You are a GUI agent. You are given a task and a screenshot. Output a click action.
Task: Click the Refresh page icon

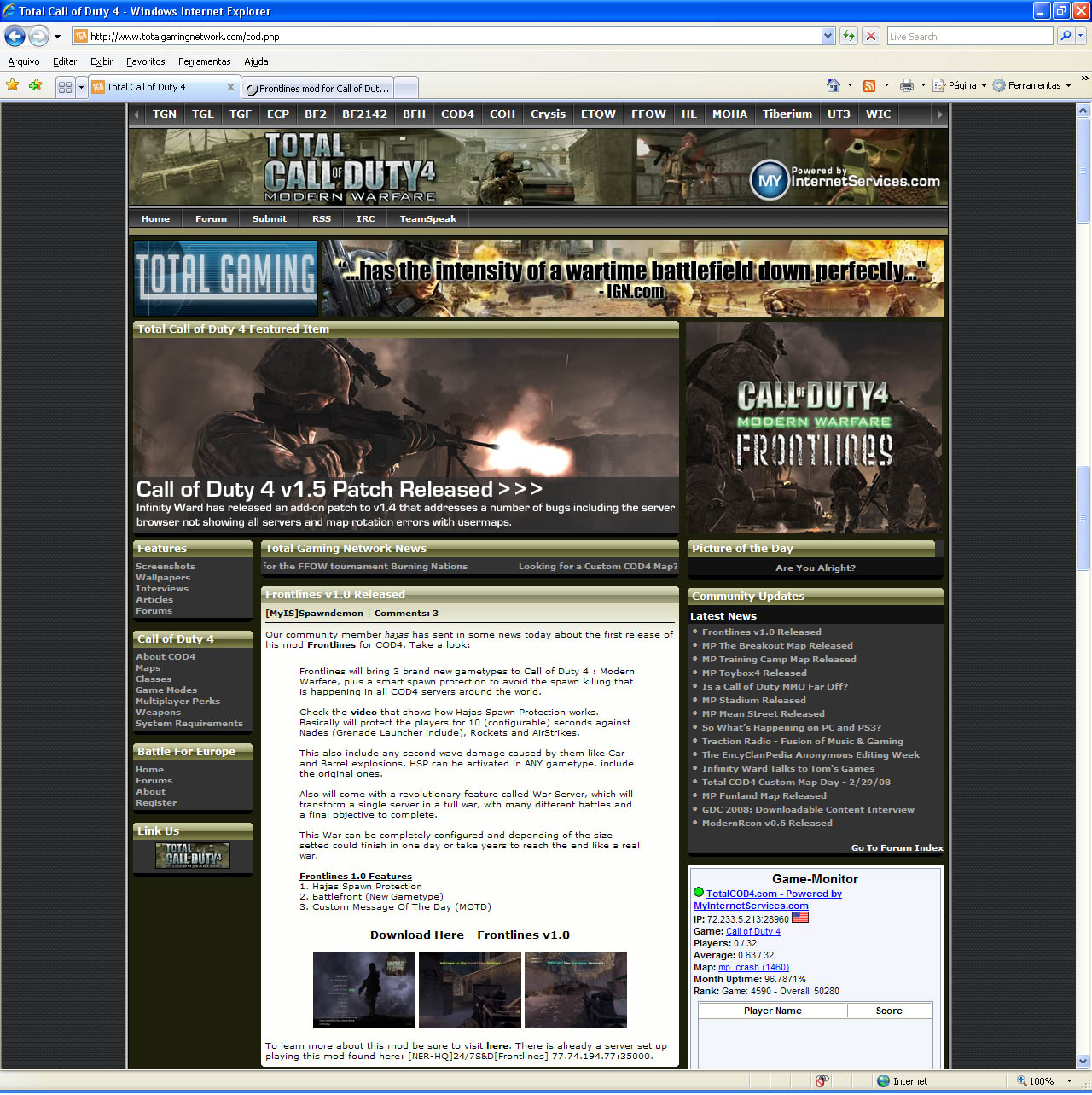tap(848, 36)
